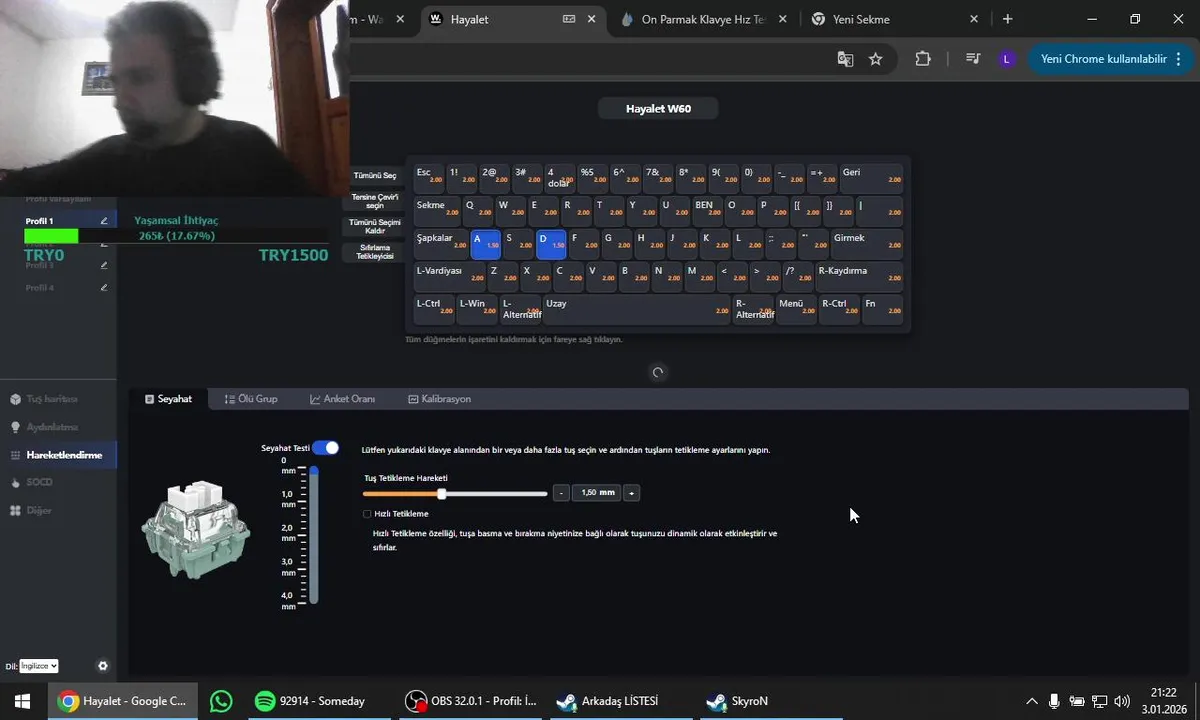Screen dimensions: 1200x720
Task: Switch to the Anket Oranı tab
Action: [x=342, y=399]
